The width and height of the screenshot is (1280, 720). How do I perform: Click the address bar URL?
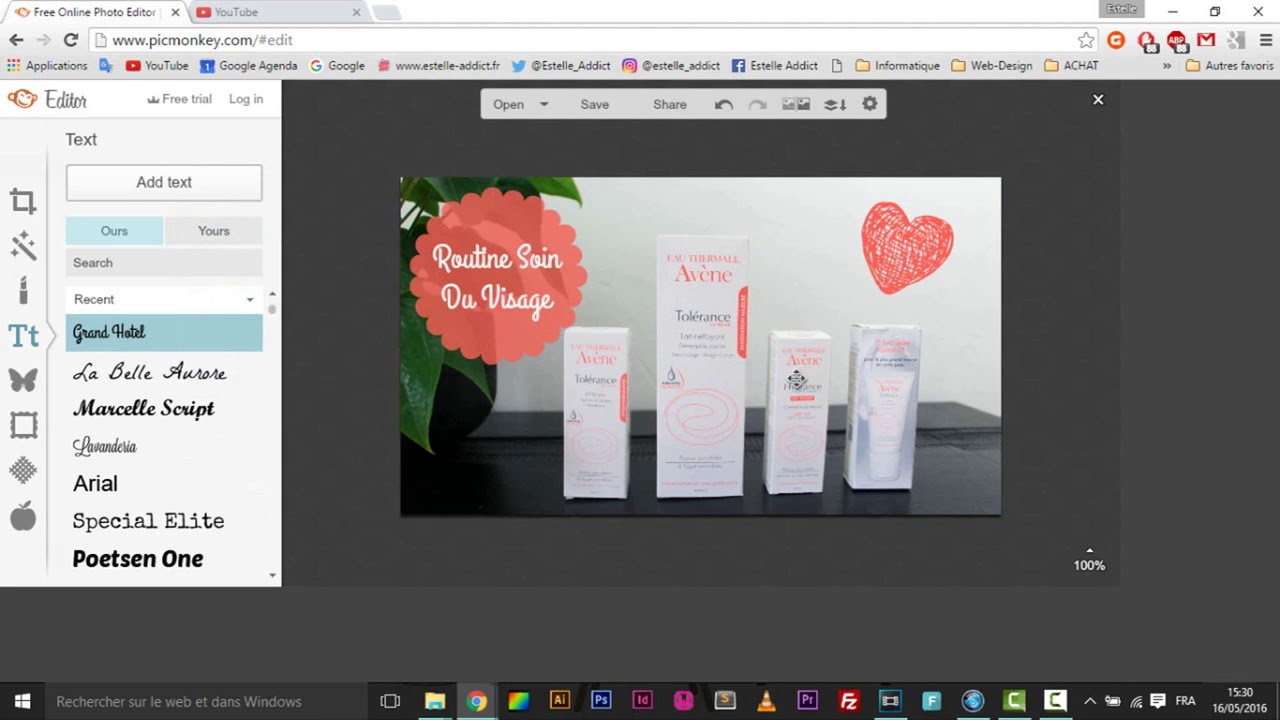202,40
